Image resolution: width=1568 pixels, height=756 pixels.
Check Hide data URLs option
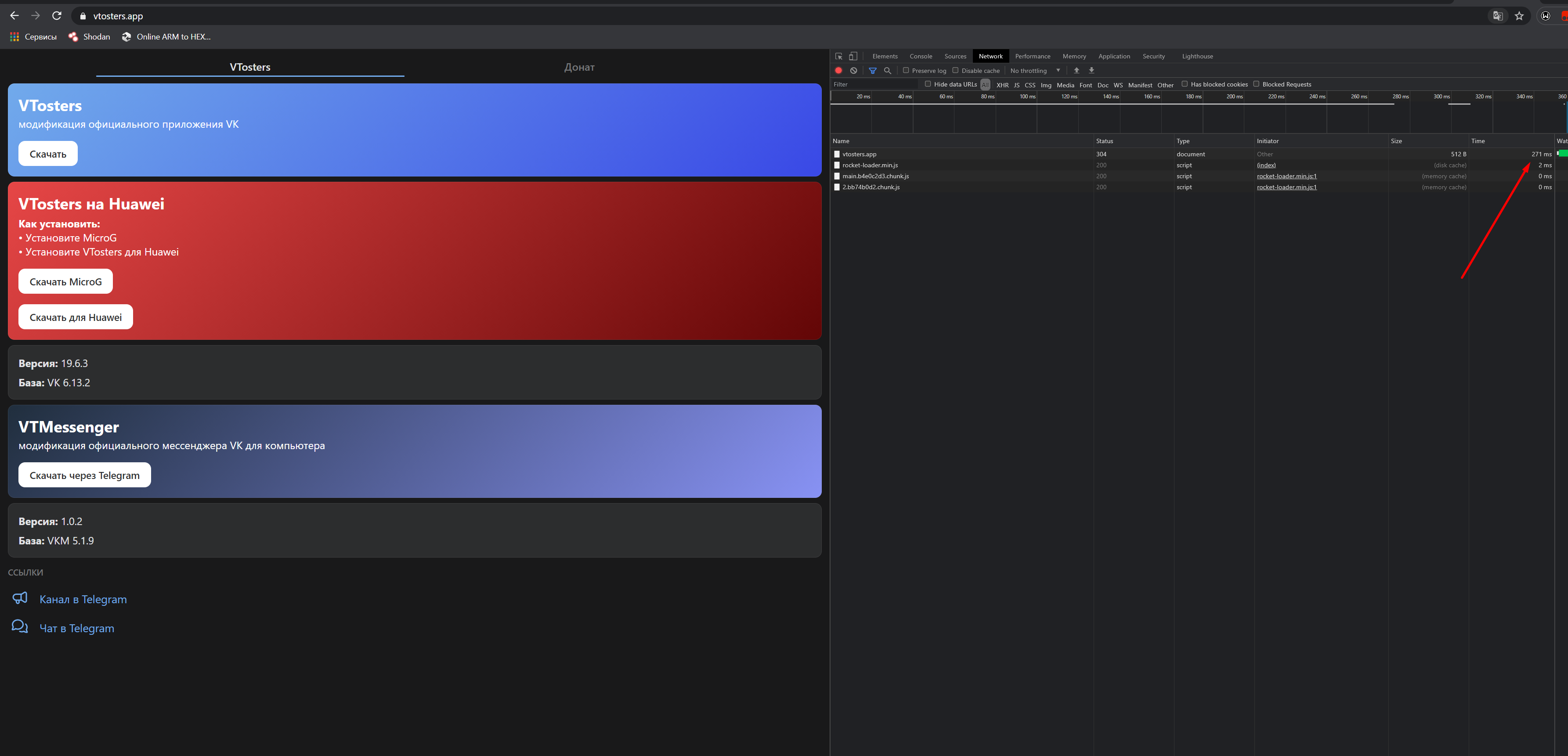point(928,84)
